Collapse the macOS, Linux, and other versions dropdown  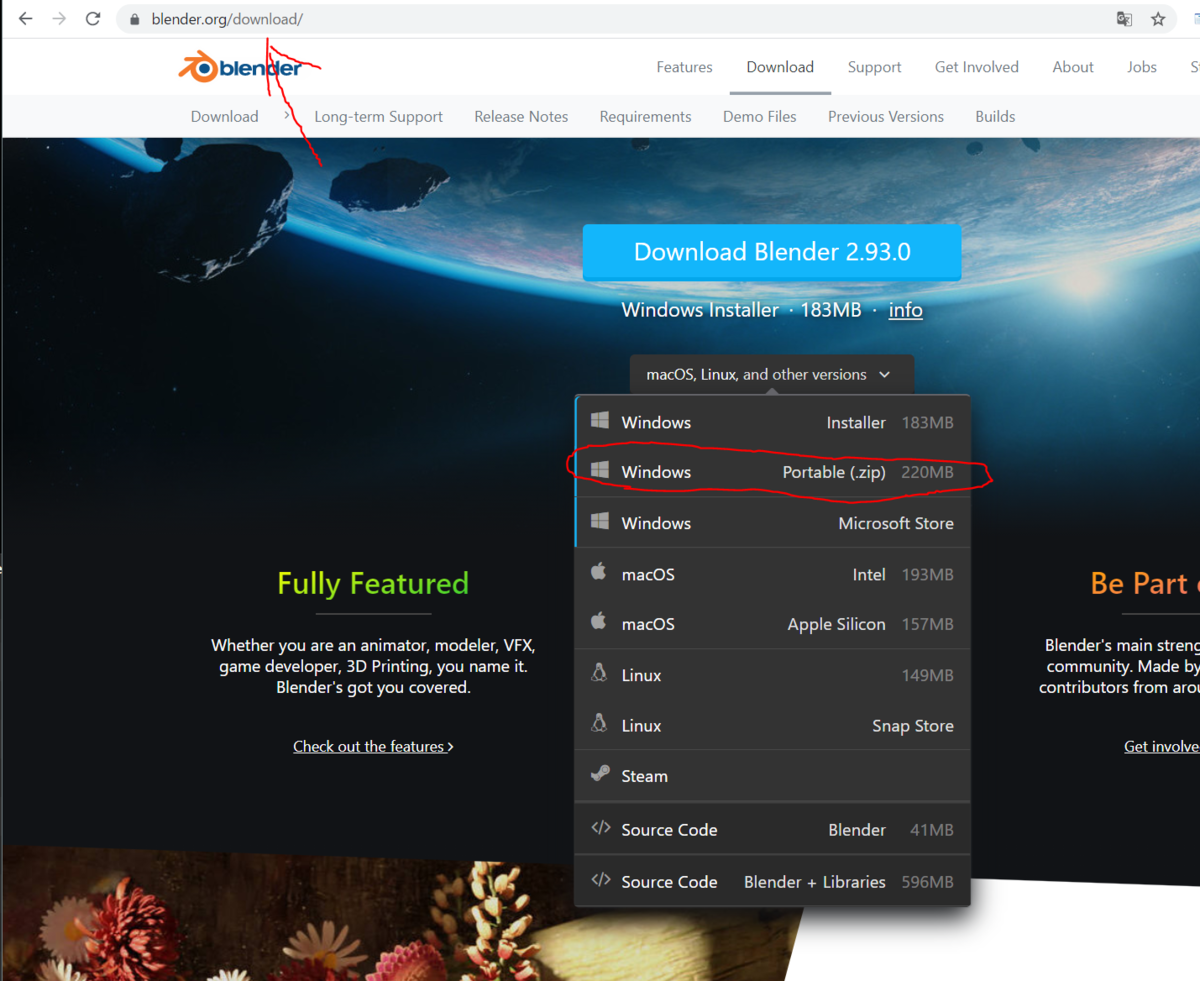(771, 375)
